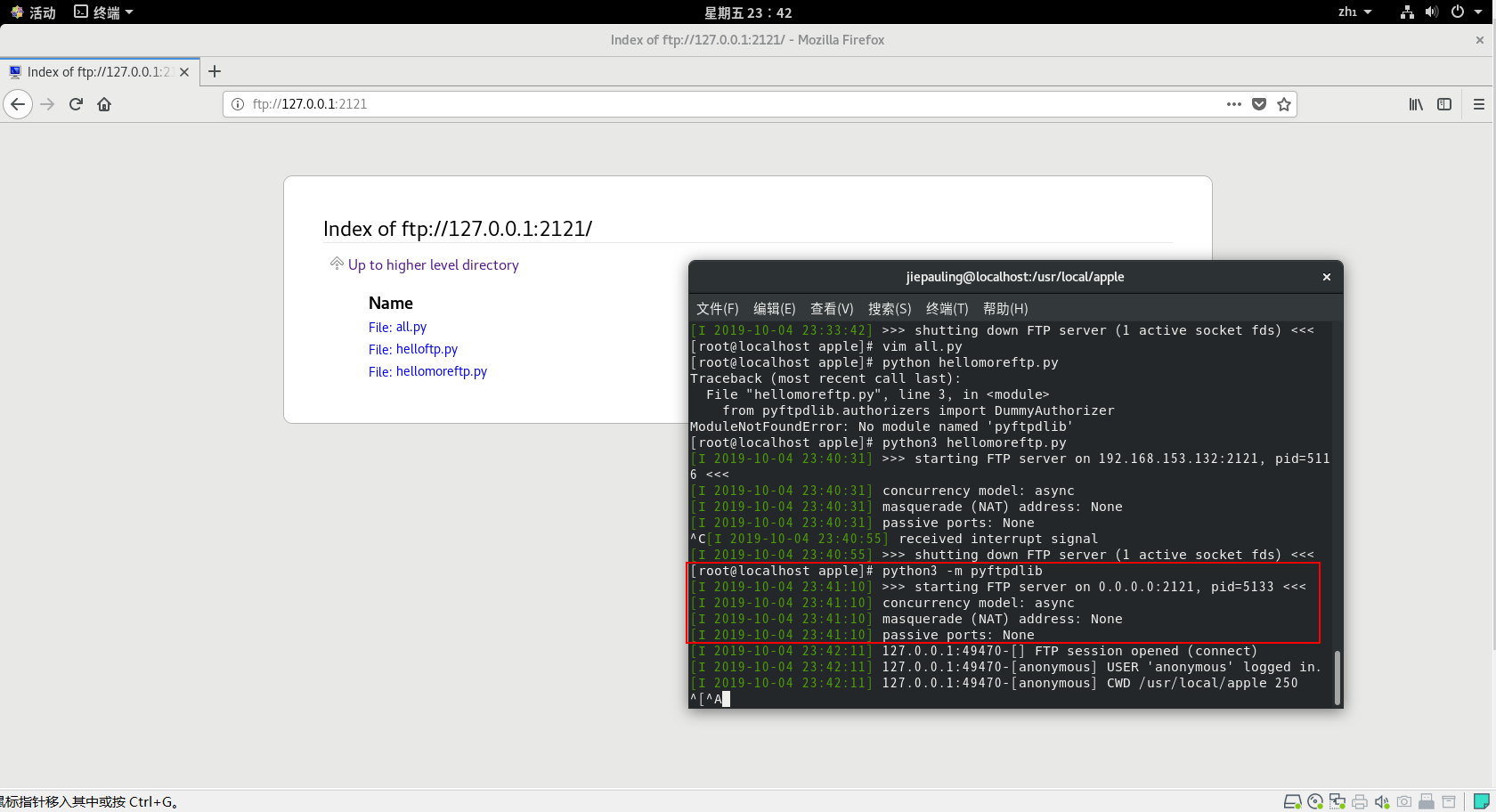Image resolution: width=1496 pixels, height=812 pixels.
Task: Click the Name column header
Action: coord(391,304)
